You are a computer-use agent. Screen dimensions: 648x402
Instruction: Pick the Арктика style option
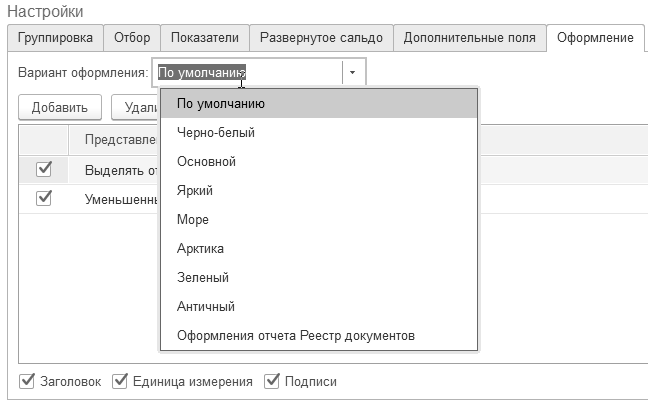coord(200,248)
